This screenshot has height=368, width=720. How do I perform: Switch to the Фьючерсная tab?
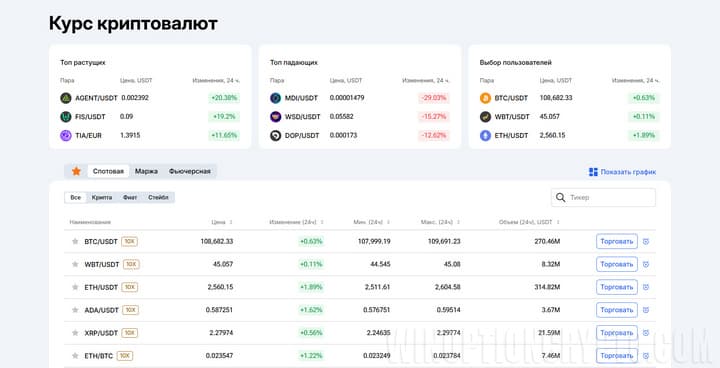[190, 171]
